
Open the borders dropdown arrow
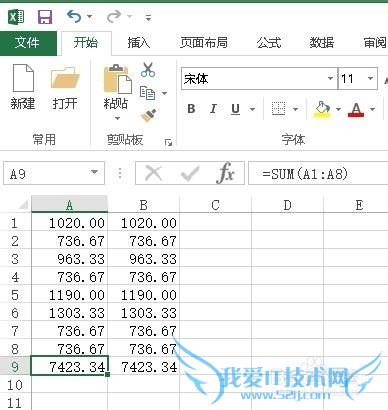click(x=295, y=109)
